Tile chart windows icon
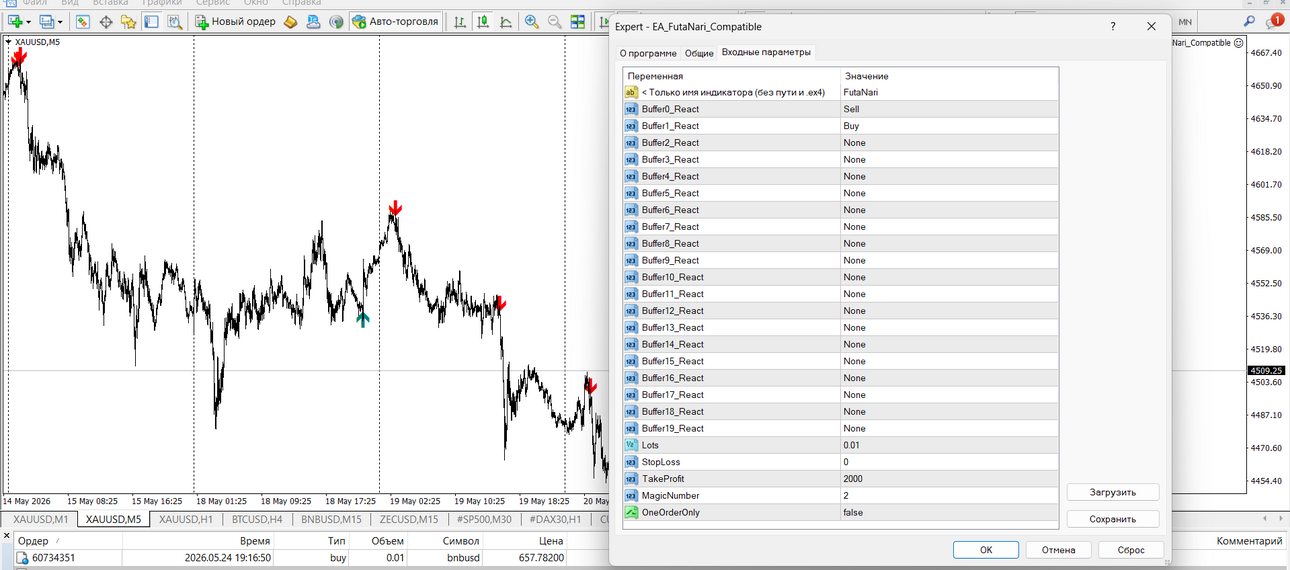 pyautogui.click(x=579, y=21)
